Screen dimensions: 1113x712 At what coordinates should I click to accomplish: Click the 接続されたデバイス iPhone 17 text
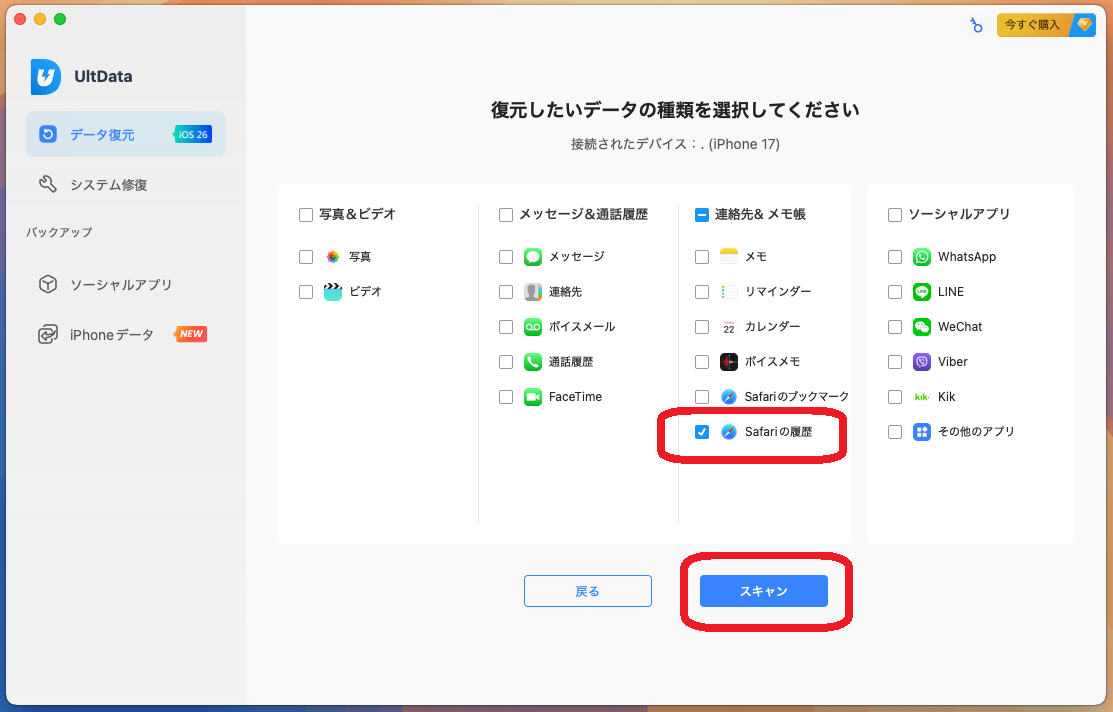point(675,144)
